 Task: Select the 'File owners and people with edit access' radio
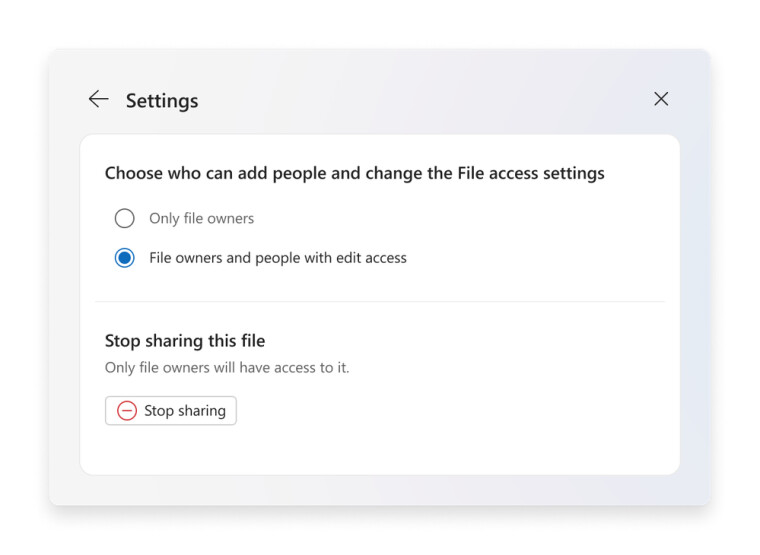[x=125, y=258]
